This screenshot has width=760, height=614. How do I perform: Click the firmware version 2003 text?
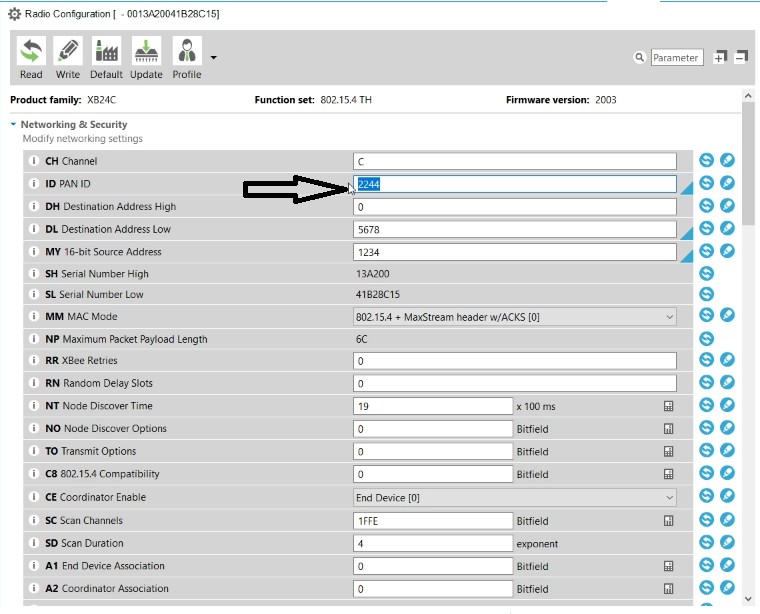tap(605, 100)
